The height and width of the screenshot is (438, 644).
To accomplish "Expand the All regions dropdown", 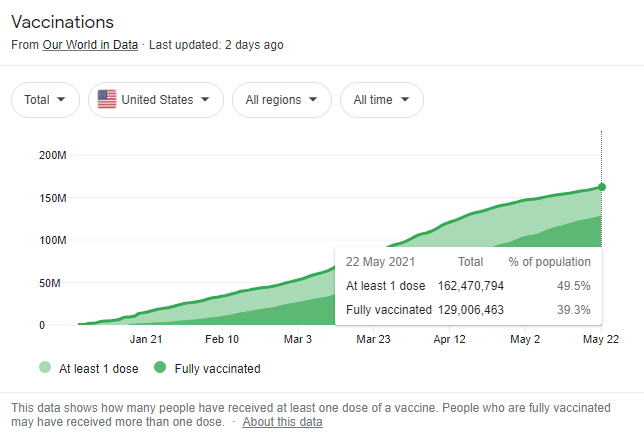I will coord(281,100).
